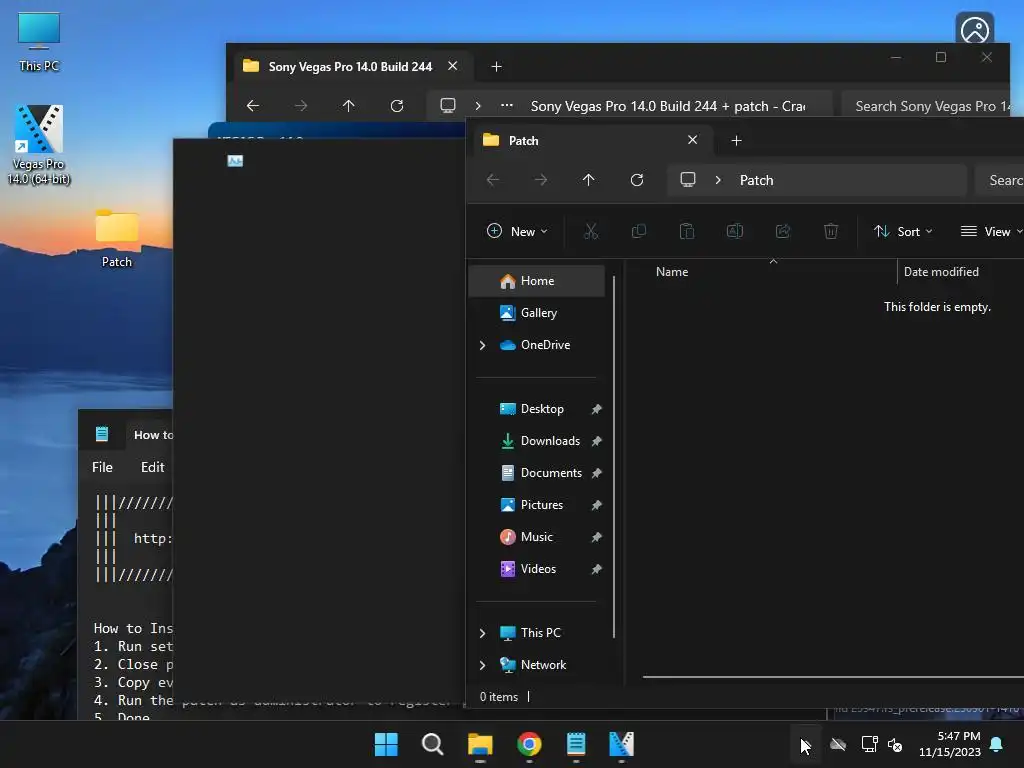Open File Explorer from the taskbar
The image size is (1024, 768).
(480, 744)
